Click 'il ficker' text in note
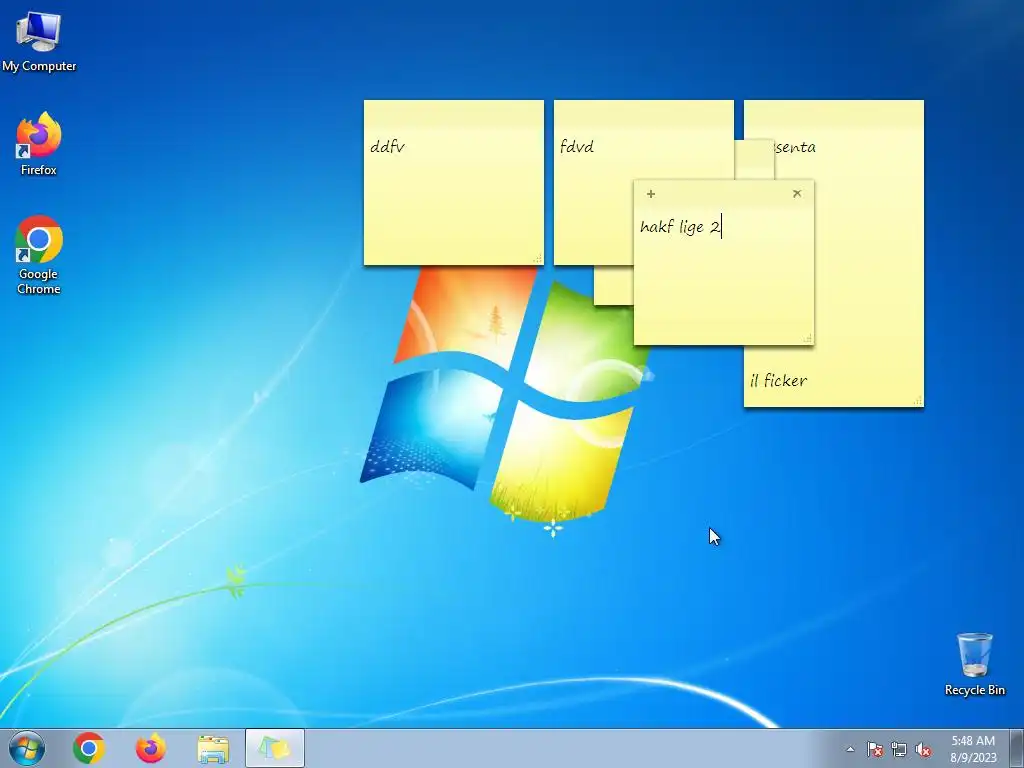Image resolution: width=1024 pixels, height=768 pixels. pyautogui.click(x=778, y=380)
